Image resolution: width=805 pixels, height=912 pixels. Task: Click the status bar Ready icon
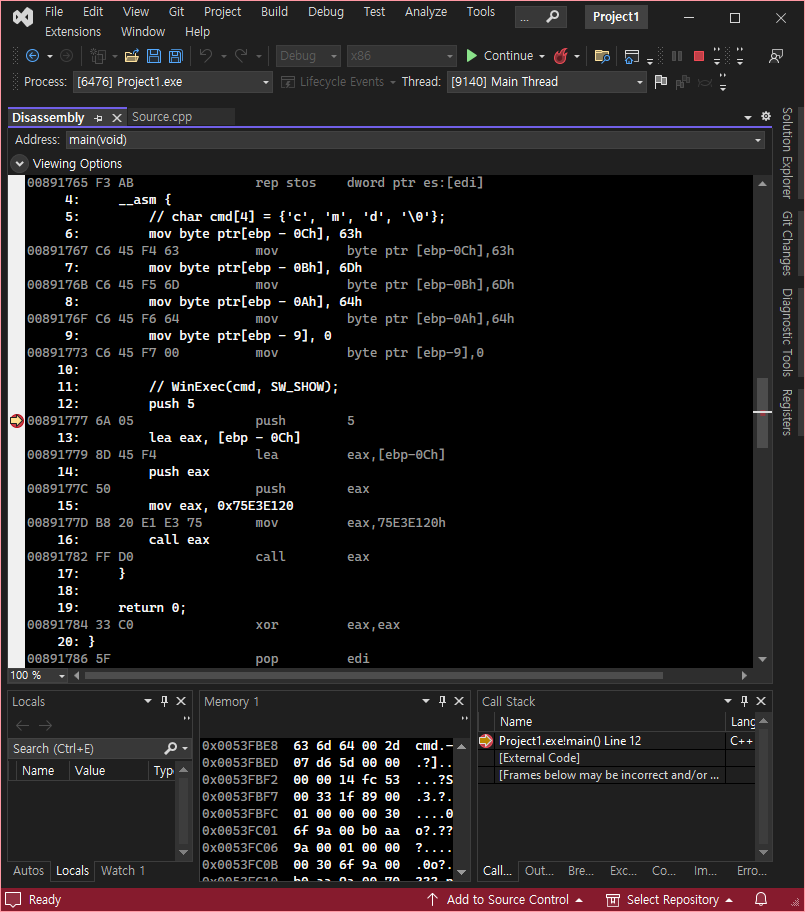coord(13,900)
